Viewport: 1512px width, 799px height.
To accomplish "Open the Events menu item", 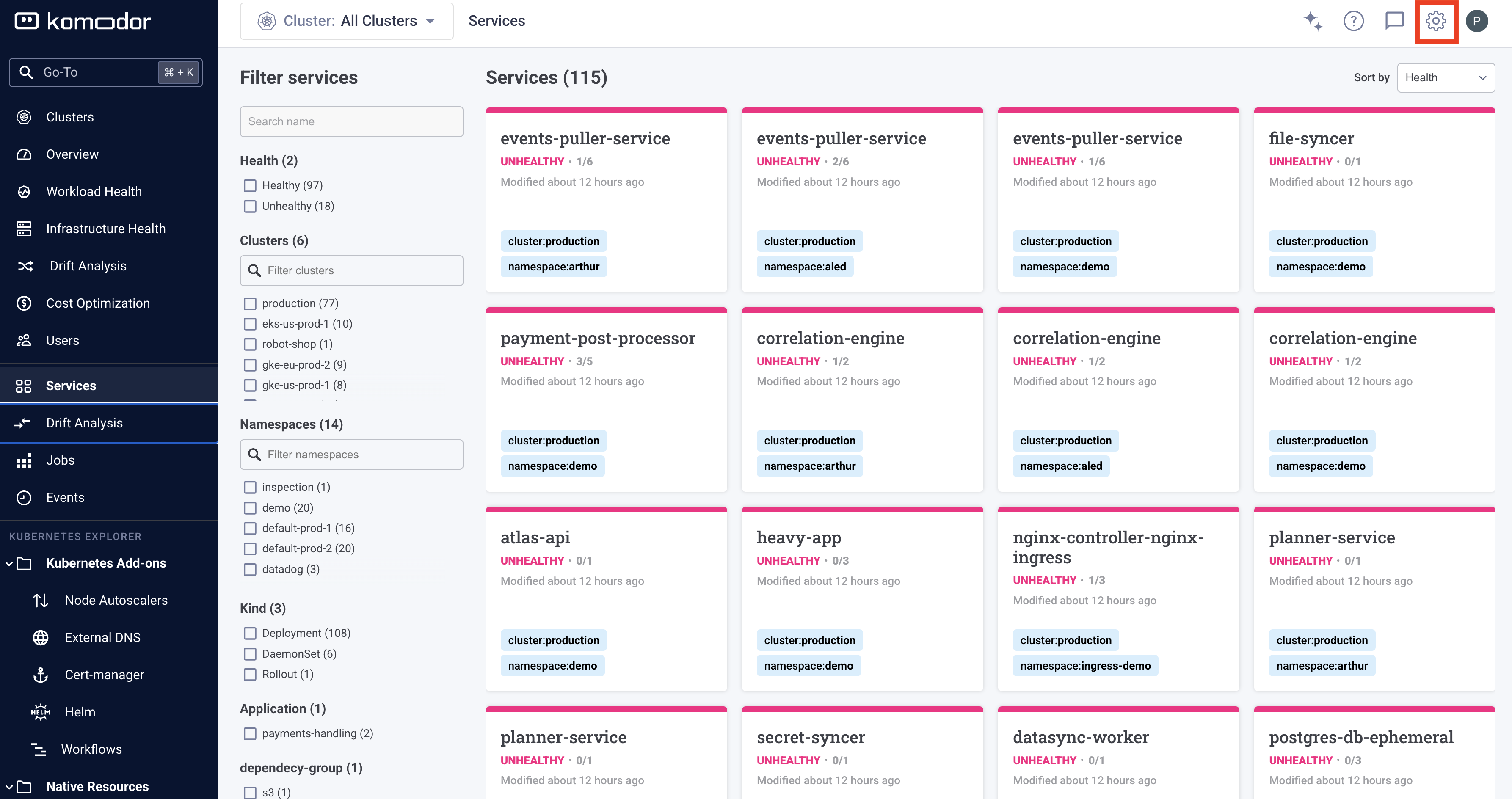I will [109, 497].
